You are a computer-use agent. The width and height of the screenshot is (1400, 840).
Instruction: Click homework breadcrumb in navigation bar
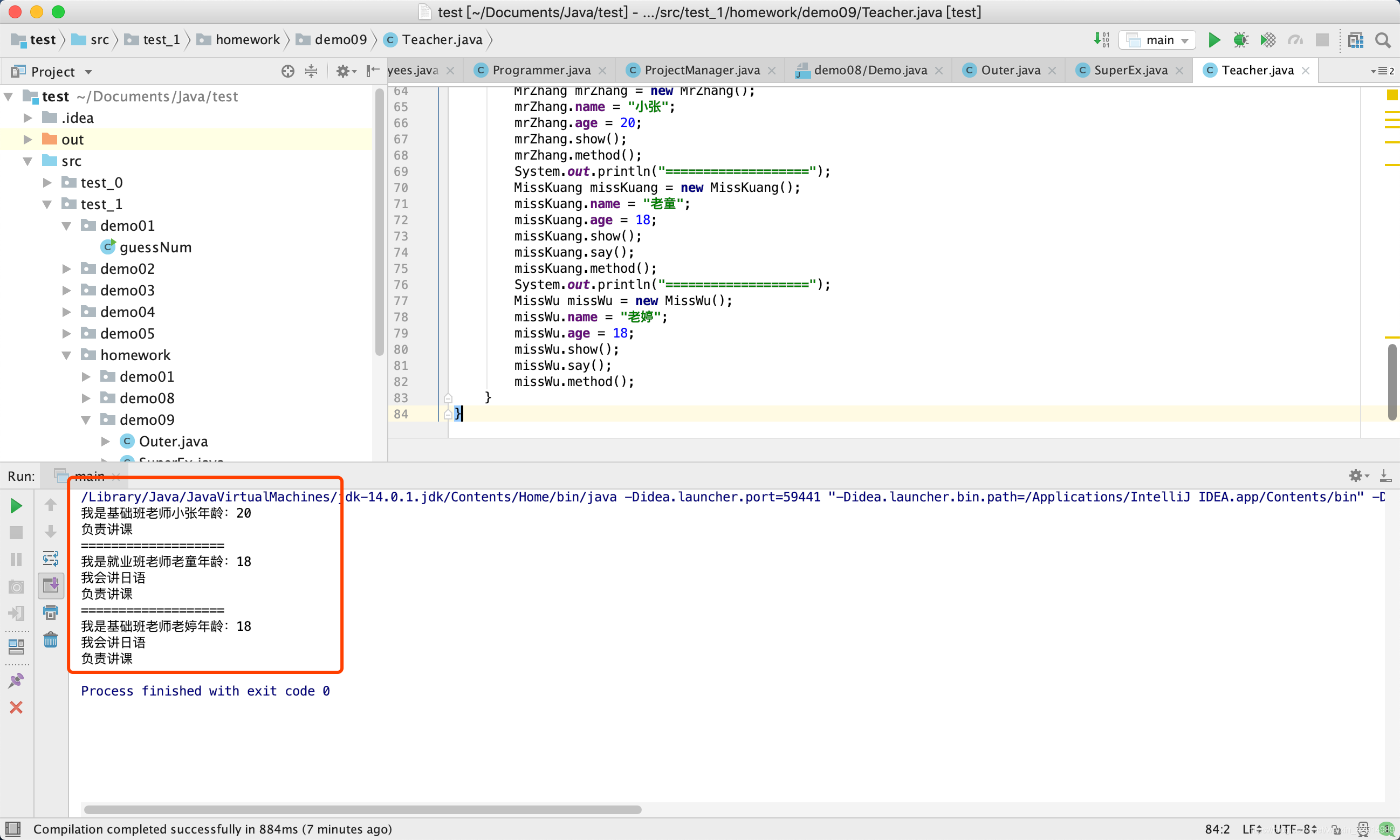(238, 39)
